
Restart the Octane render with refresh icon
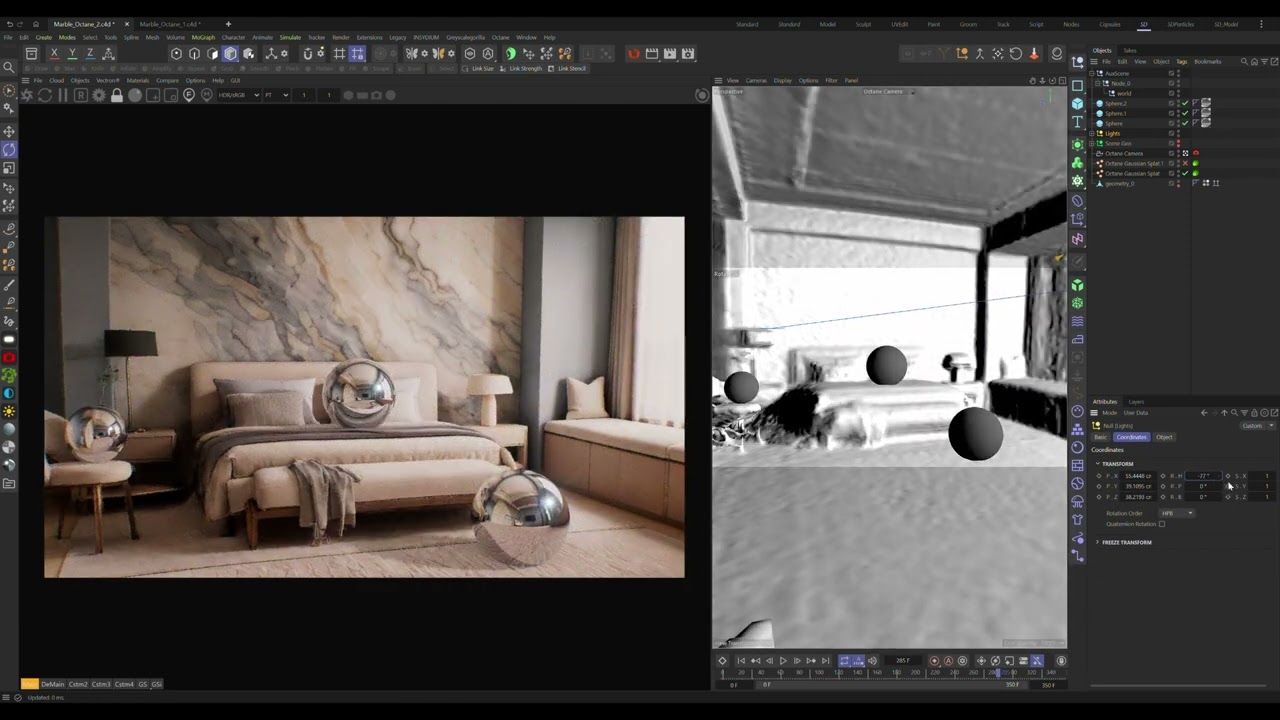45,95
